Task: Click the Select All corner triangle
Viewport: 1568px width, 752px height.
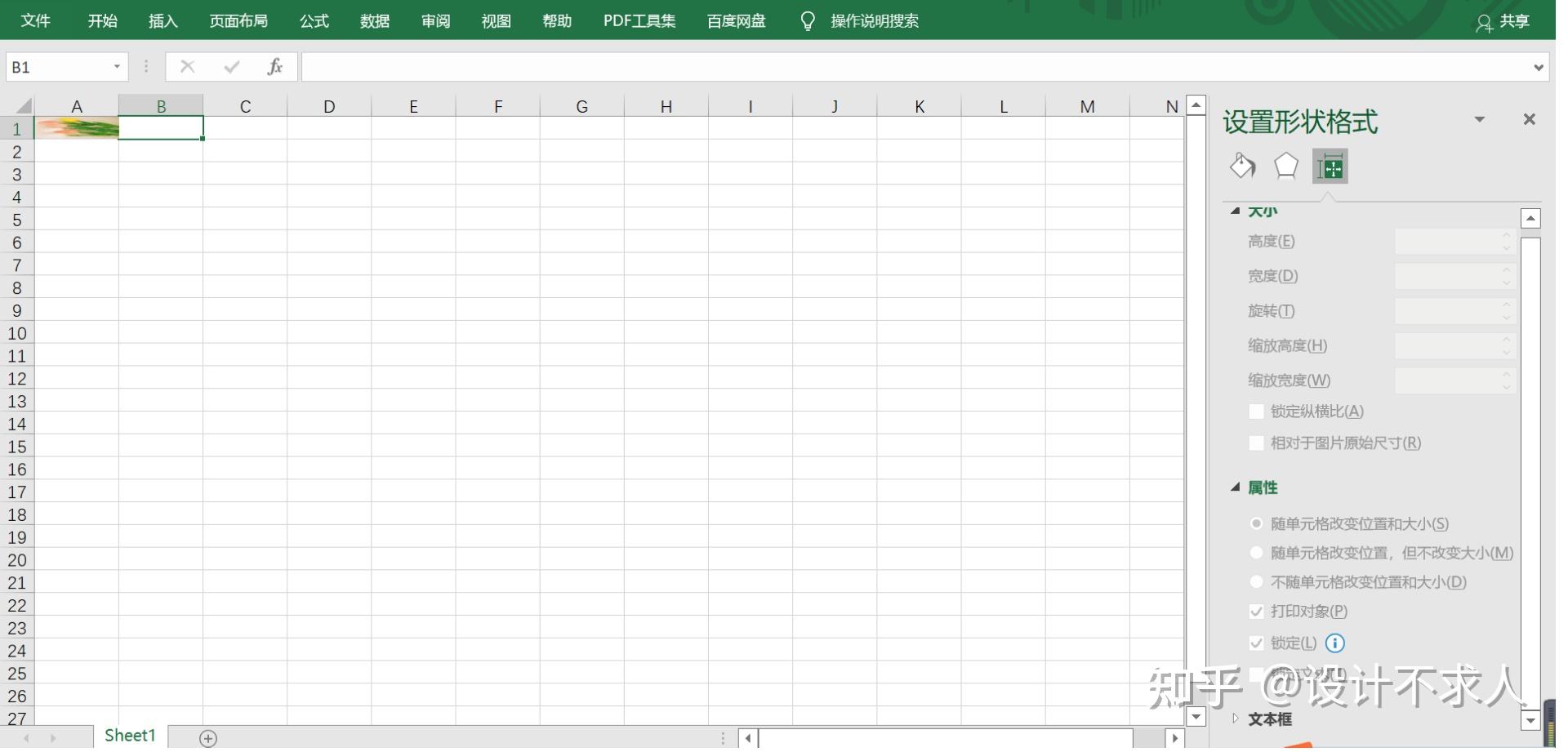Action: point(23,106)
